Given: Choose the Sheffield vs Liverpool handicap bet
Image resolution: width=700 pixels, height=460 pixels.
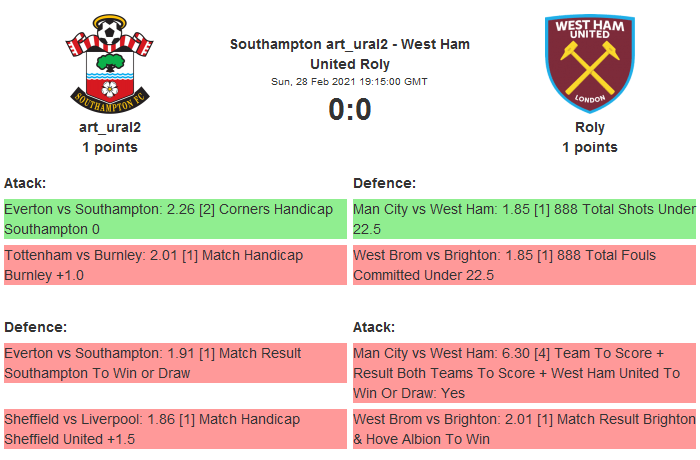Looking at the screenshot, I should coord(174,429).
